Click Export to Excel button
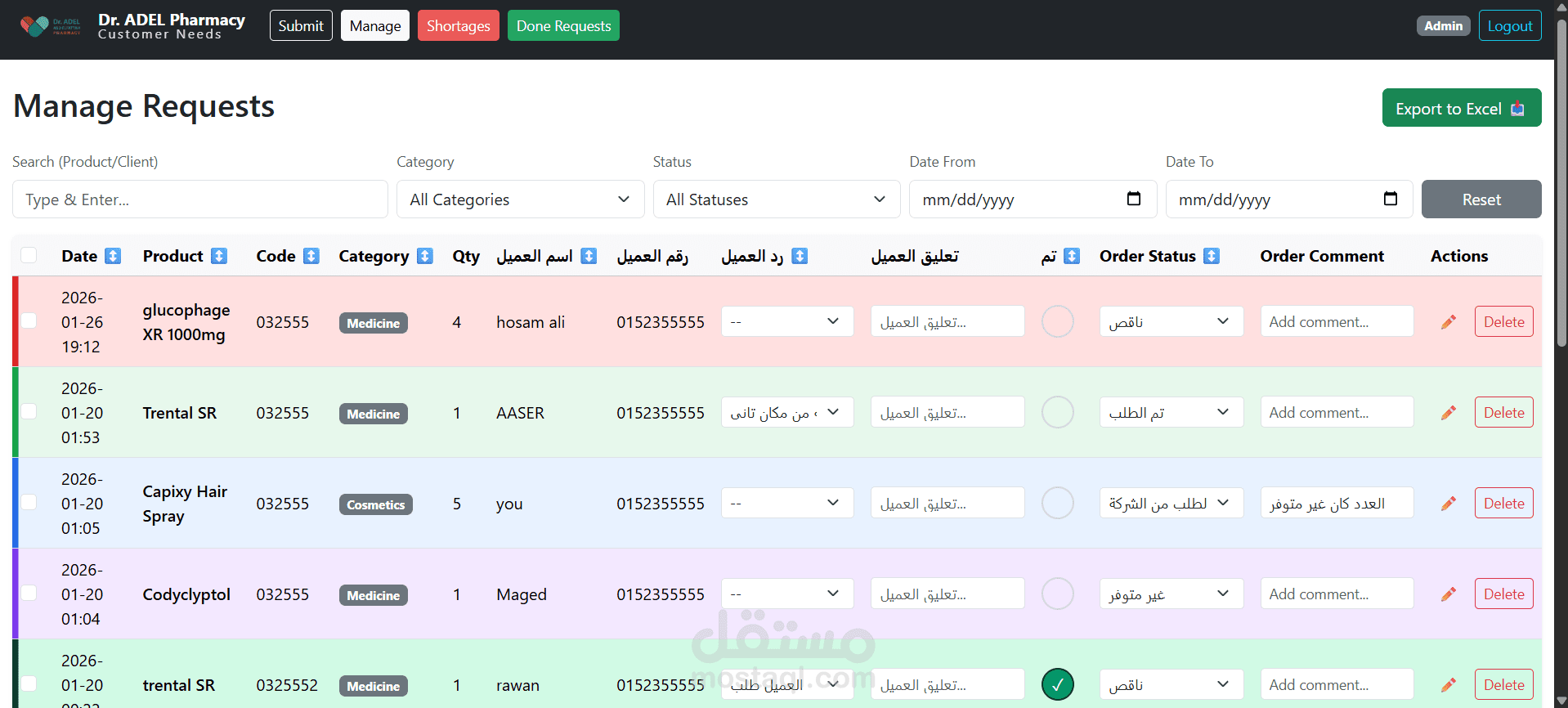This screenshot has height=708, width=1568. click(1462, 108)
